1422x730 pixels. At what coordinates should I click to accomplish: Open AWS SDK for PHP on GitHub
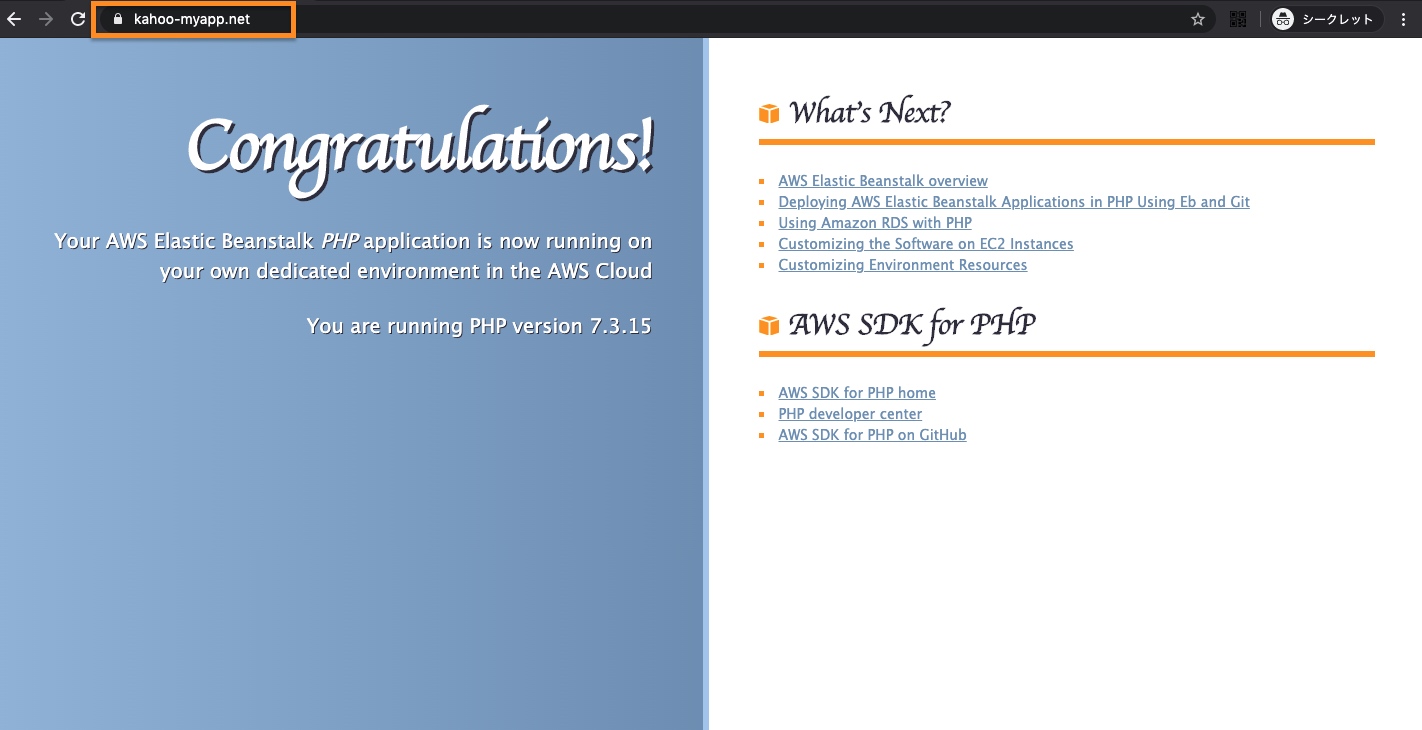872,435
